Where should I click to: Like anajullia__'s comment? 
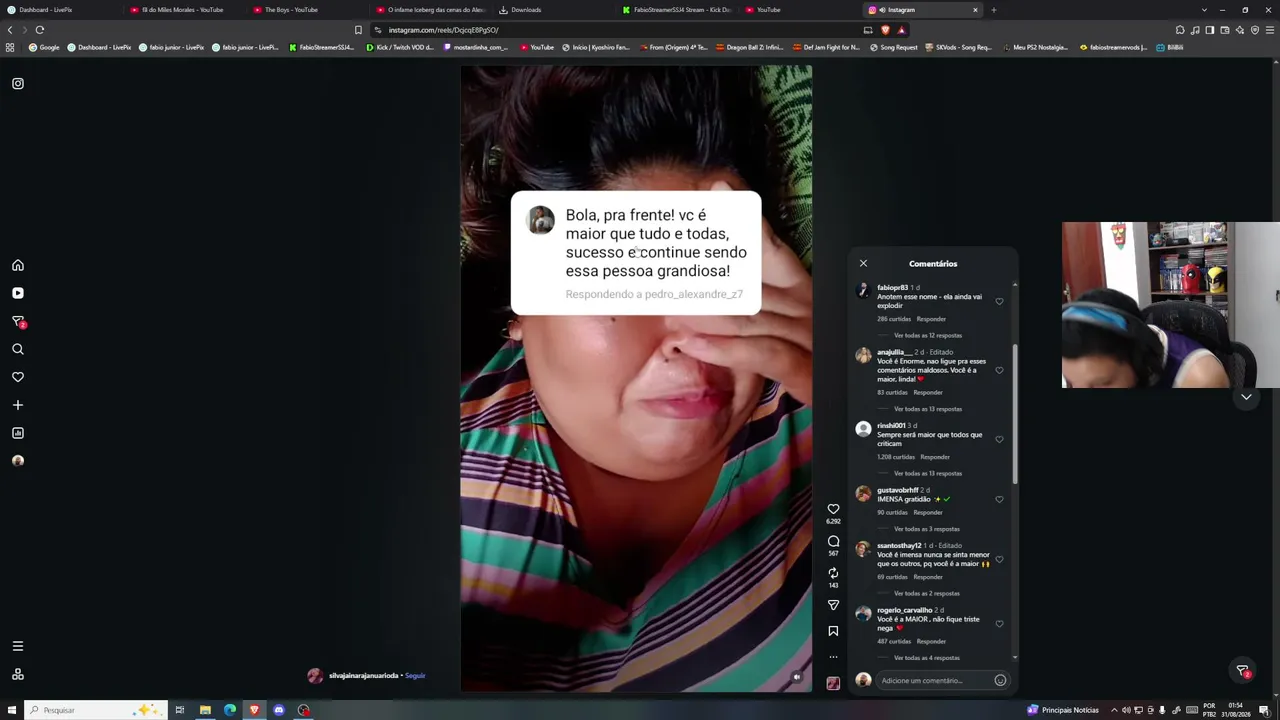coord(999,370)
